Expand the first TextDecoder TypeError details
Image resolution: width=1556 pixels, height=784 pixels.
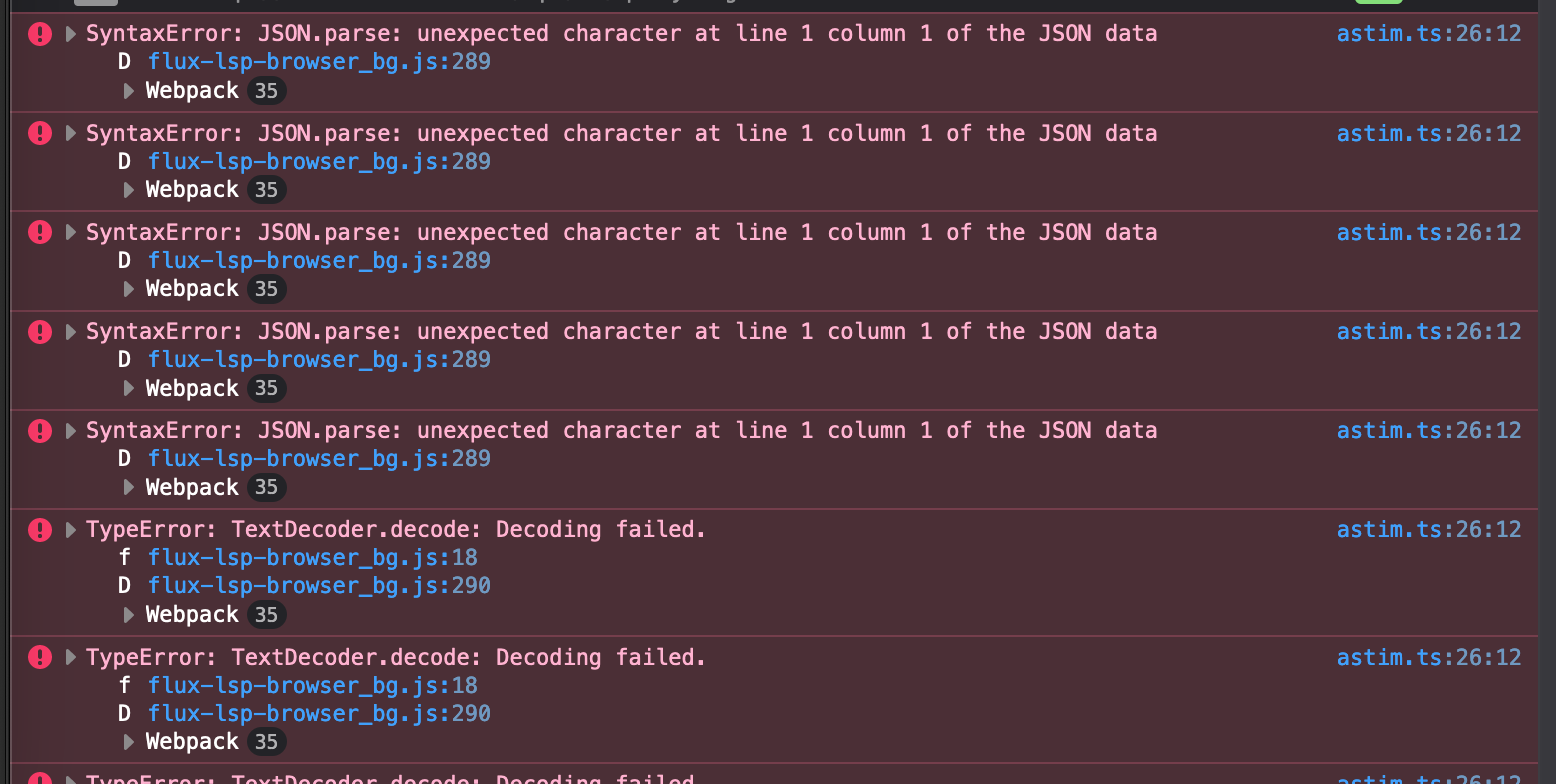tap(70, 529)
